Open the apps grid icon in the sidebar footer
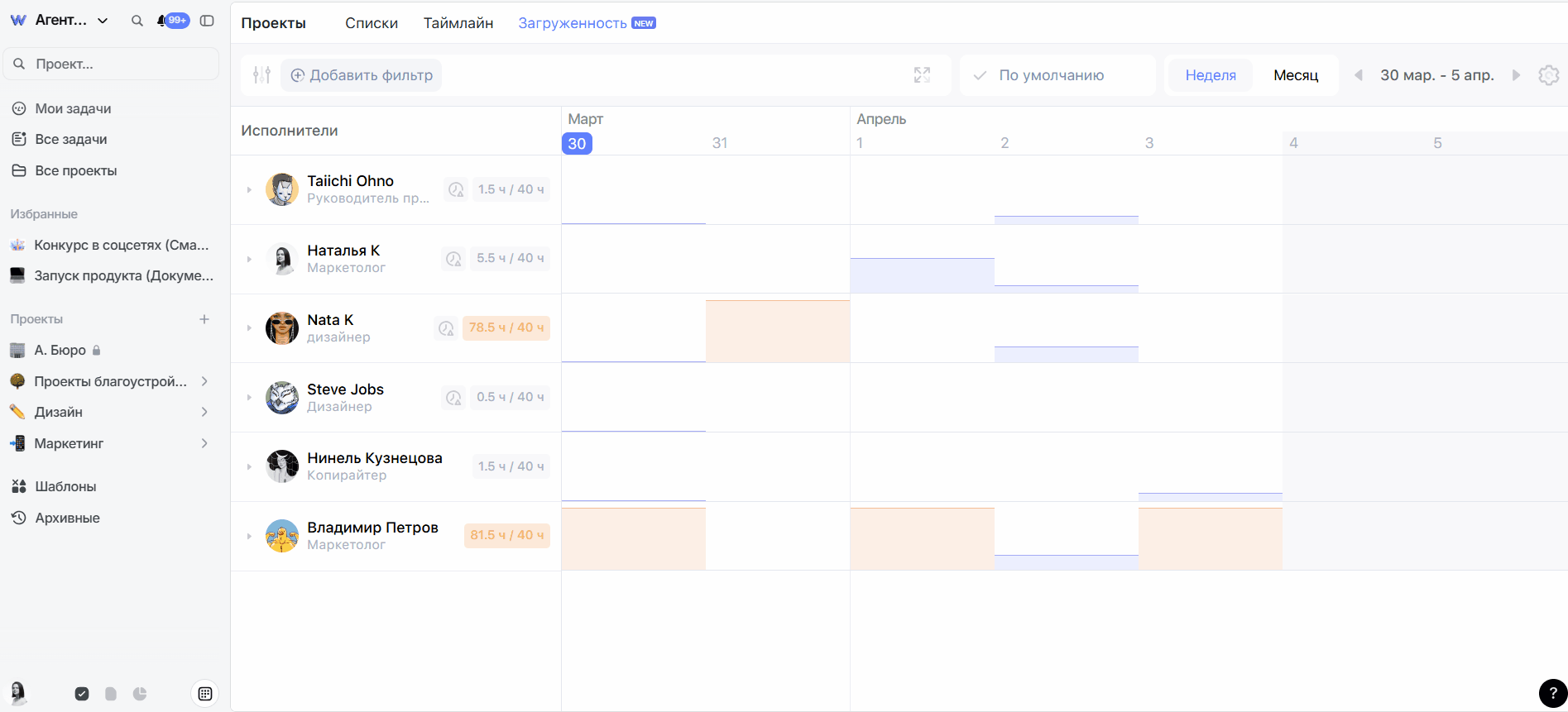 pyautogui.click(x=205, y=694)
